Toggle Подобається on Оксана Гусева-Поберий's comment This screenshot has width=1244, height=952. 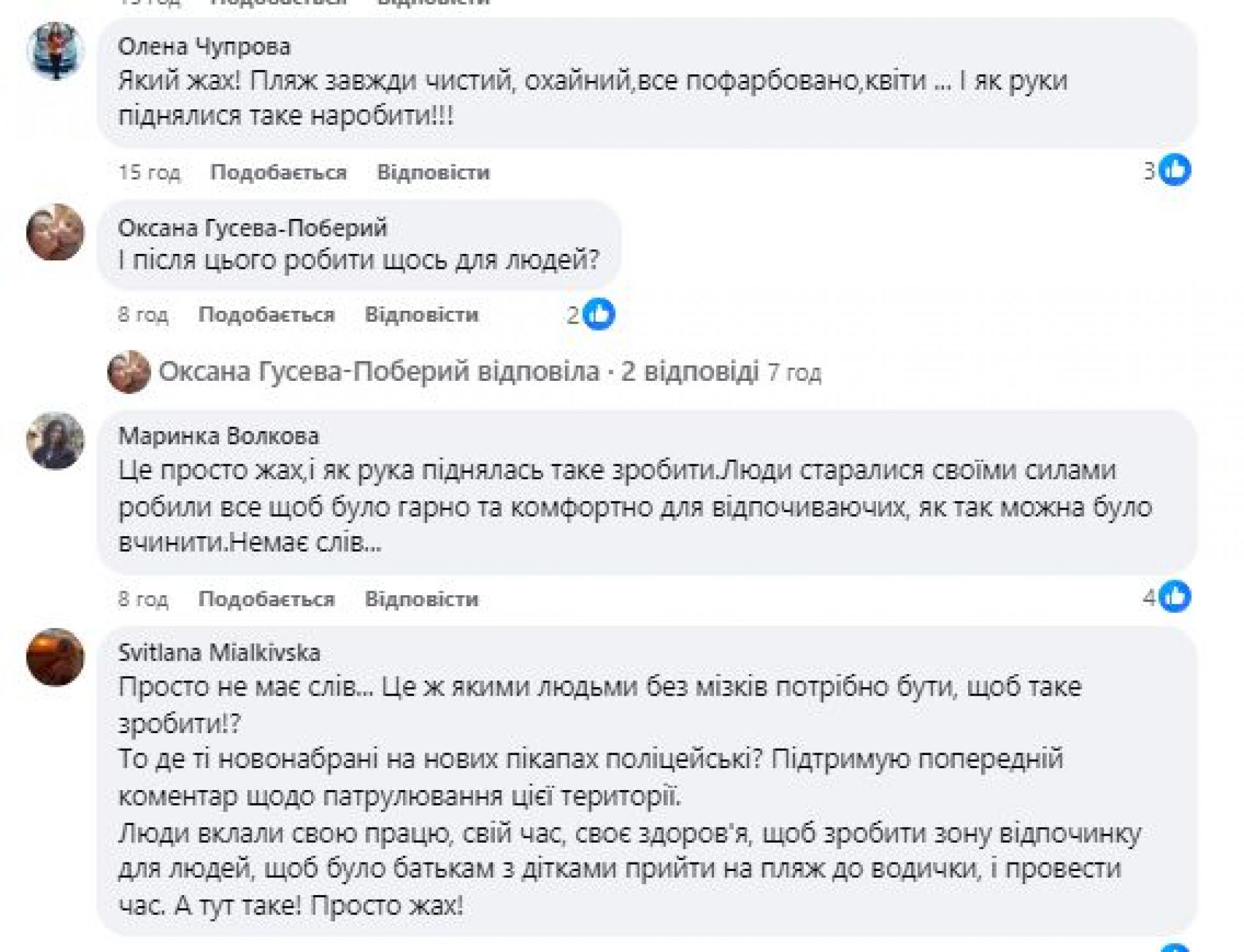pyautogui.click(x=266, y=315)
